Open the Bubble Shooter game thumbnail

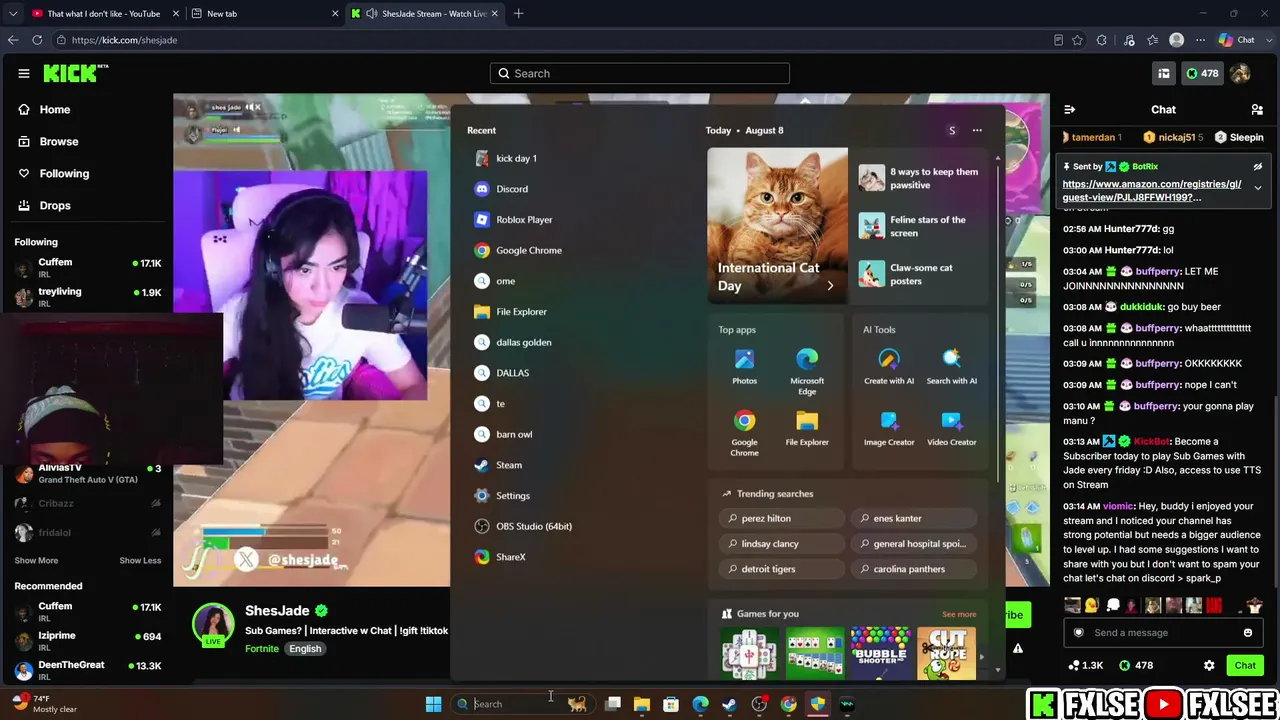point(881,653)
